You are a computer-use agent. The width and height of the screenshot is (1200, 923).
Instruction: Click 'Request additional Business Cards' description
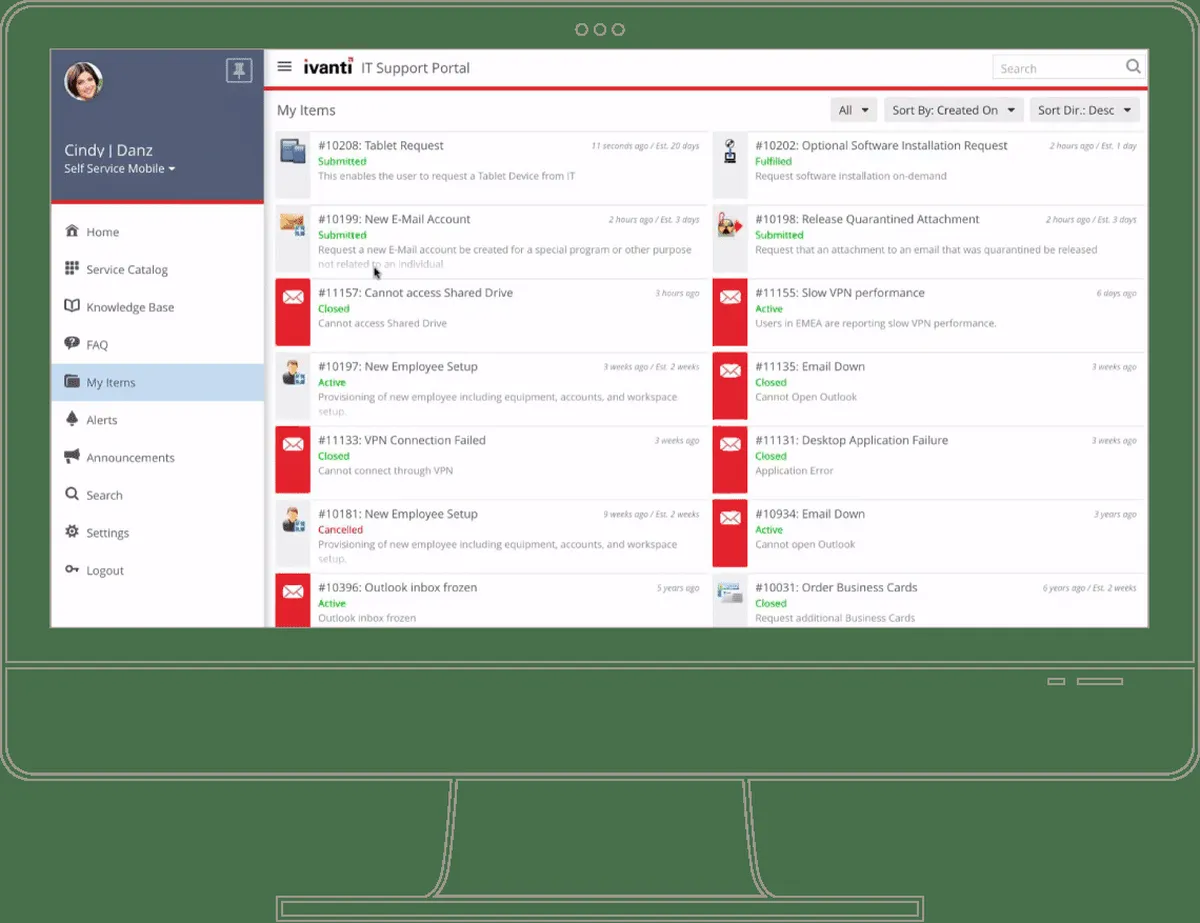pos(835,618)
